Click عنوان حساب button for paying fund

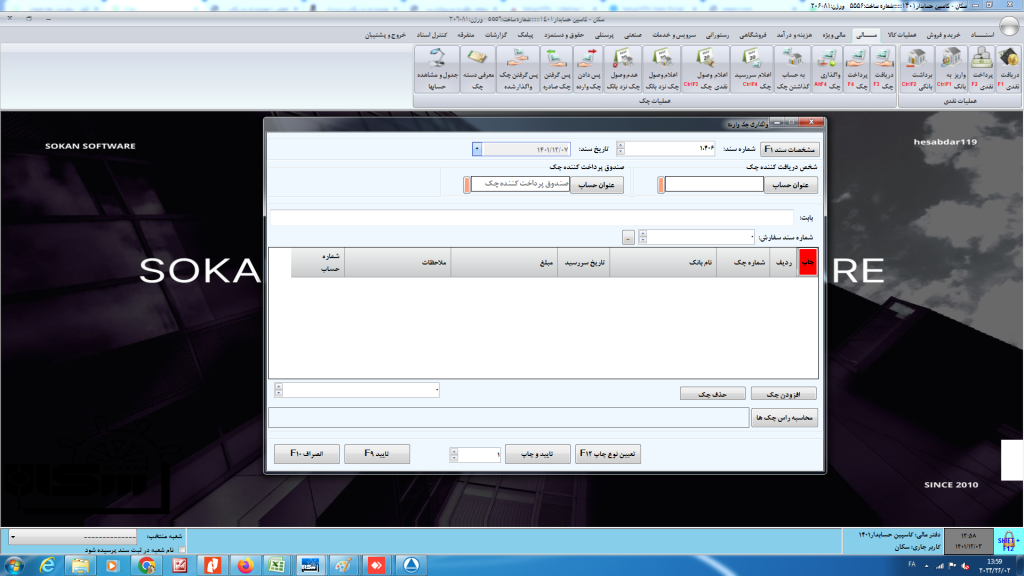597,185
